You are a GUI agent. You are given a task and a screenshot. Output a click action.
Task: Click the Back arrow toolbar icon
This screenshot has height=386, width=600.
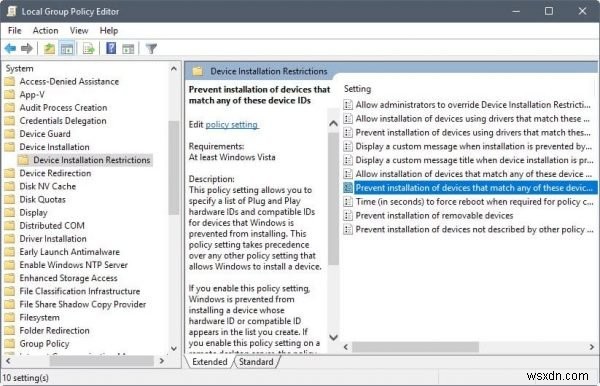tap(10, 49)
